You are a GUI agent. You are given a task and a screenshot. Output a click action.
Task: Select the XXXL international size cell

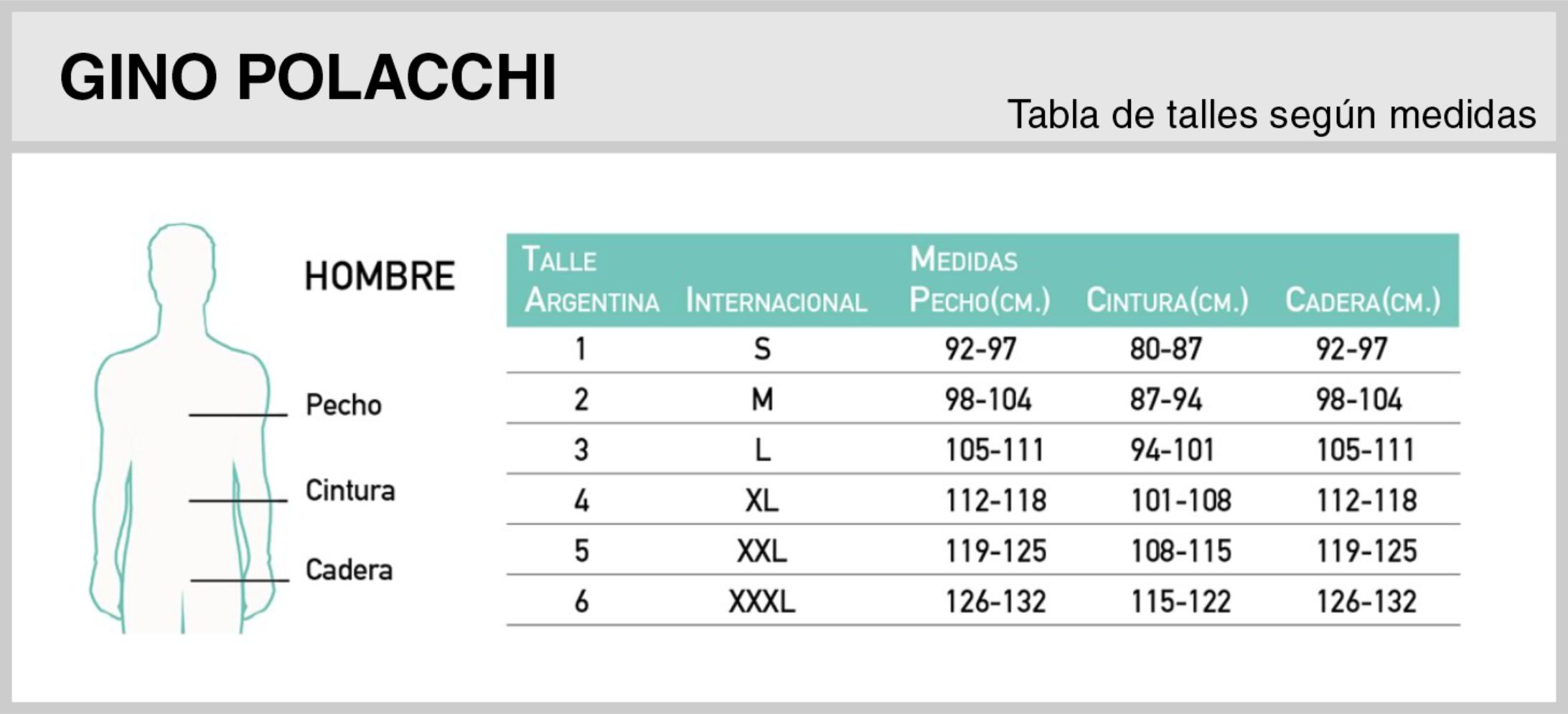[x=761, y=602]
